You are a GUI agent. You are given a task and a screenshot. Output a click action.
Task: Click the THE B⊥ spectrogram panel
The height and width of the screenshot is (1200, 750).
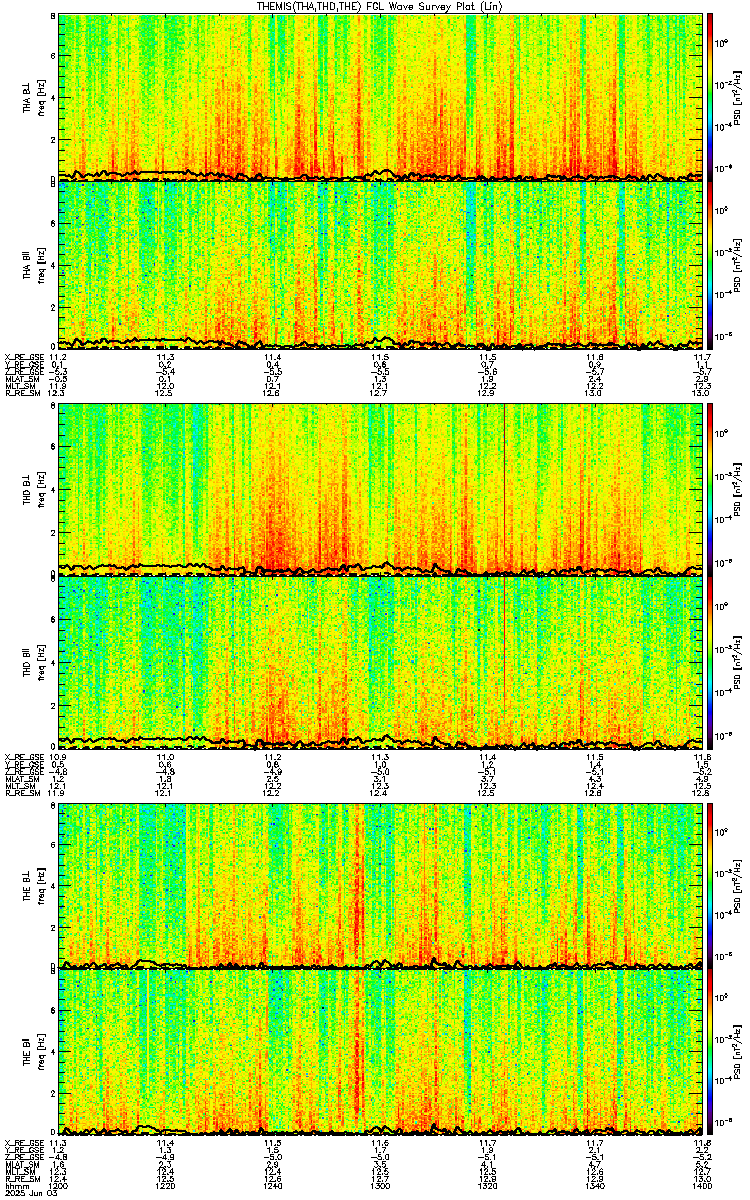pos(380,885)
